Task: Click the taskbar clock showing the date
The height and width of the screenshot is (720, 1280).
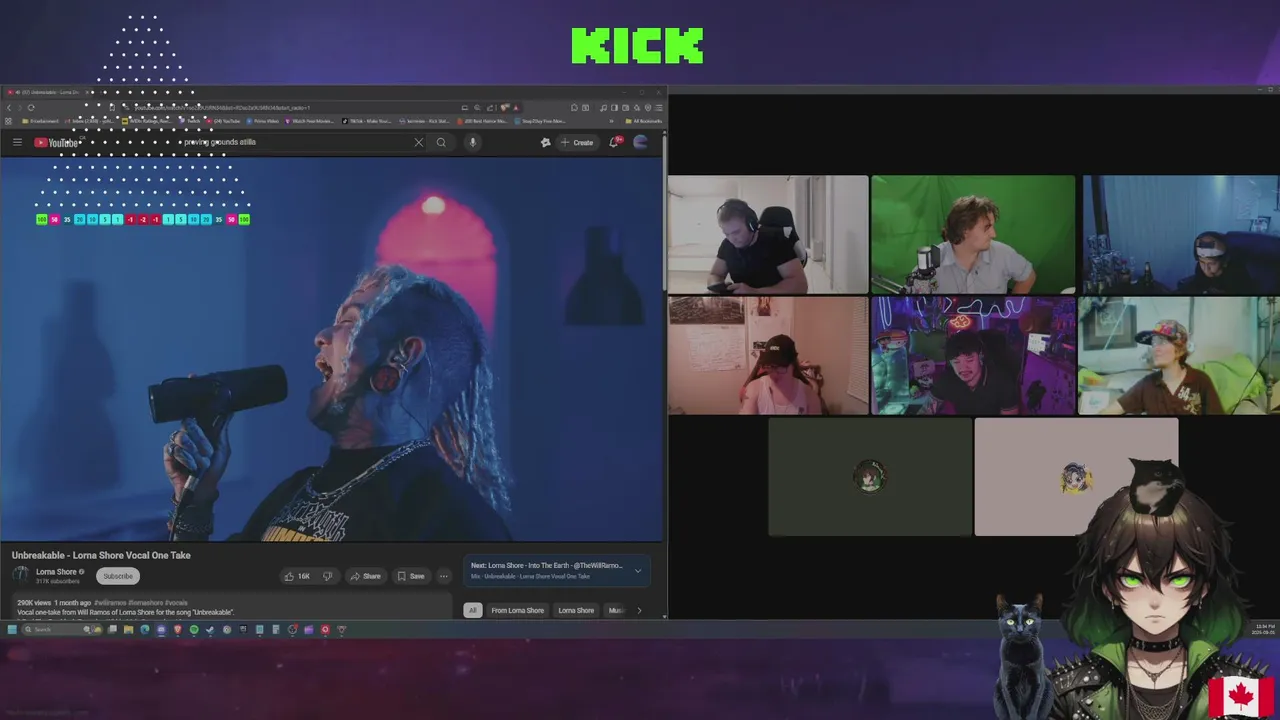Action: [x=1264, y=629]
